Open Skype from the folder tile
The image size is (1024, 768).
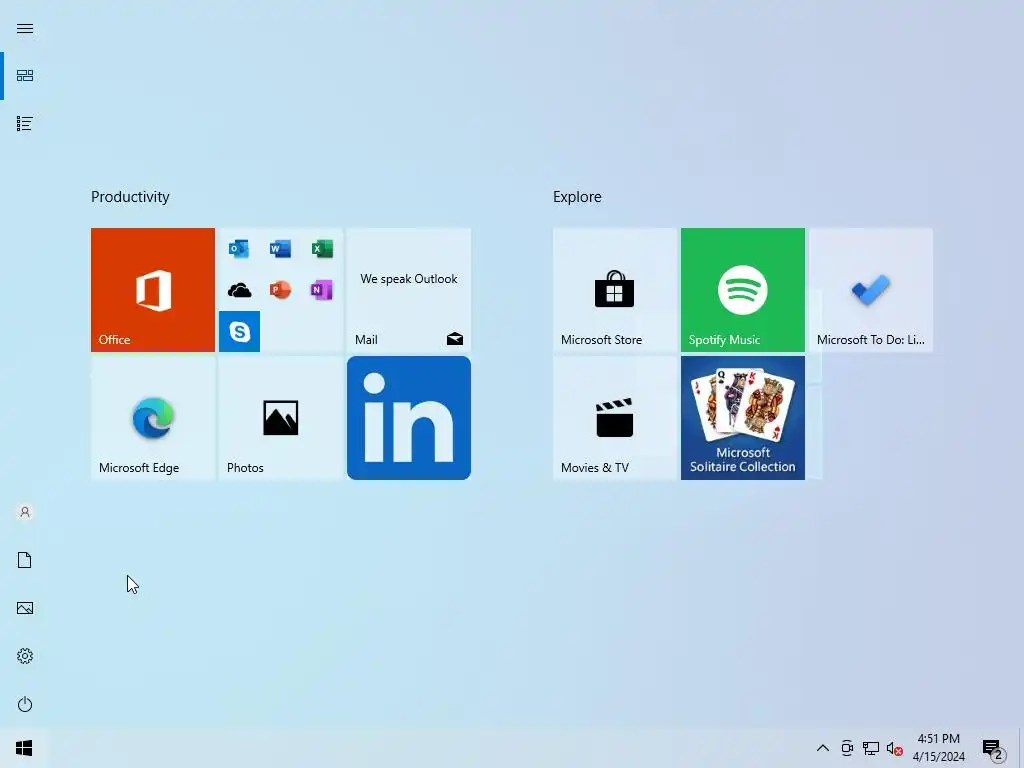point(239,331)
